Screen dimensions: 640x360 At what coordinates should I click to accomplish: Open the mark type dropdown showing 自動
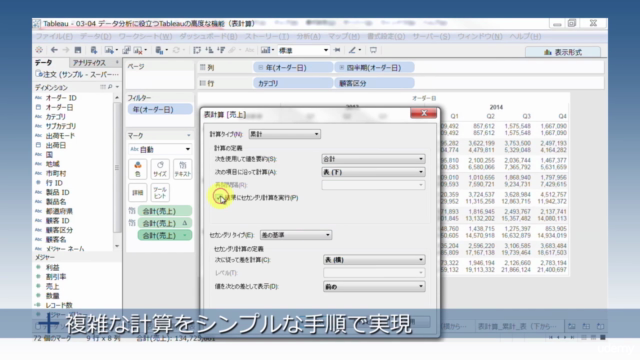(x=160, y=149)
